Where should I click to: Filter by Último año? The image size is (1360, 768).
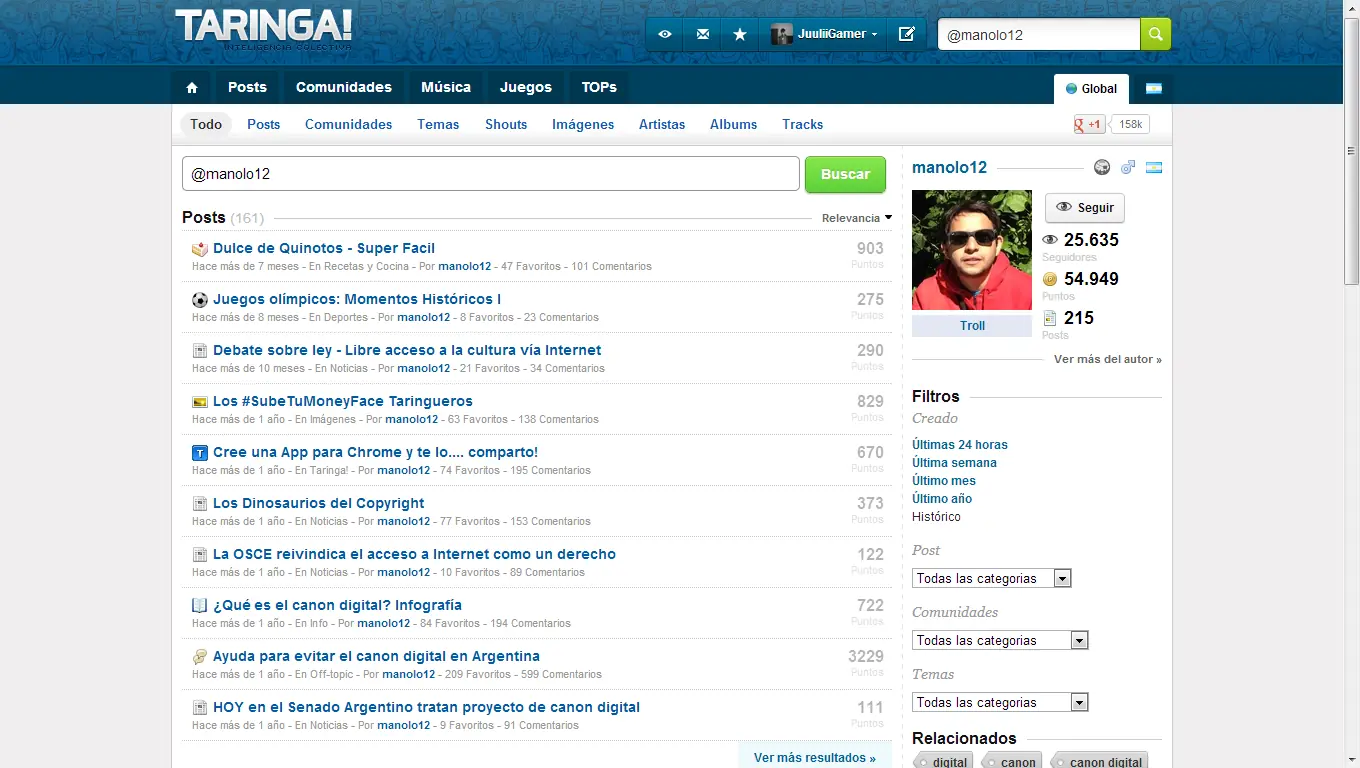pos(942,499)
